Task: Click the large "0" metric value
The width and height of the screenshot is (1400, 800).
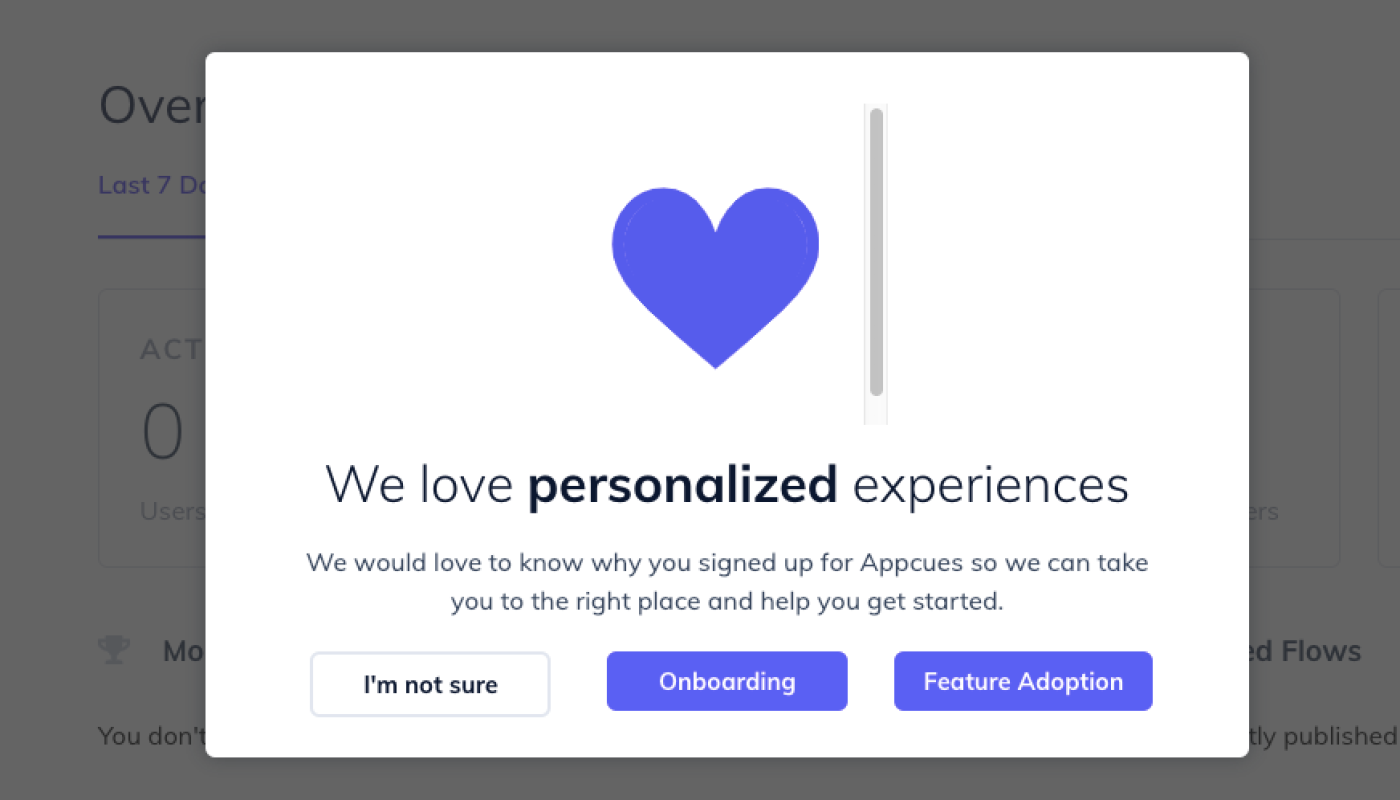Action: 163,434
